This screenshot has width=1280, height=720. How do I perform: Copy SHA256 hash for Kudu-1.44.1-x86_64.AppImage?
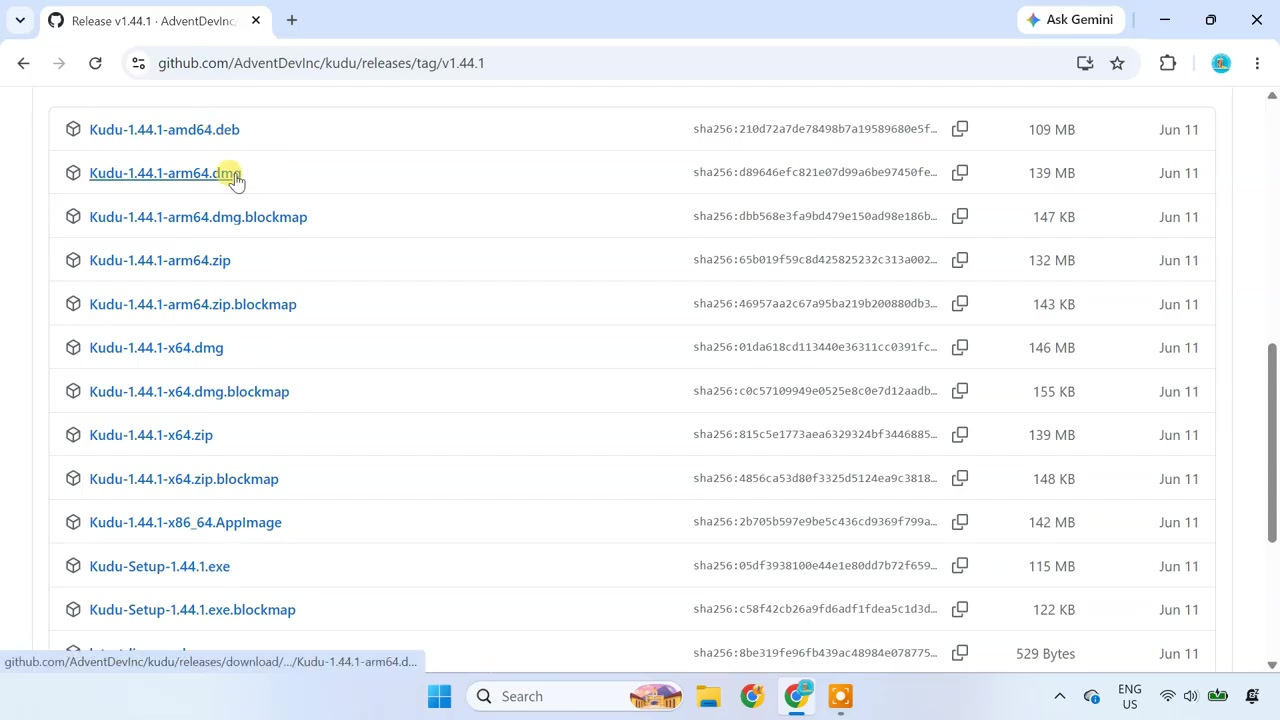coord(960,522)
